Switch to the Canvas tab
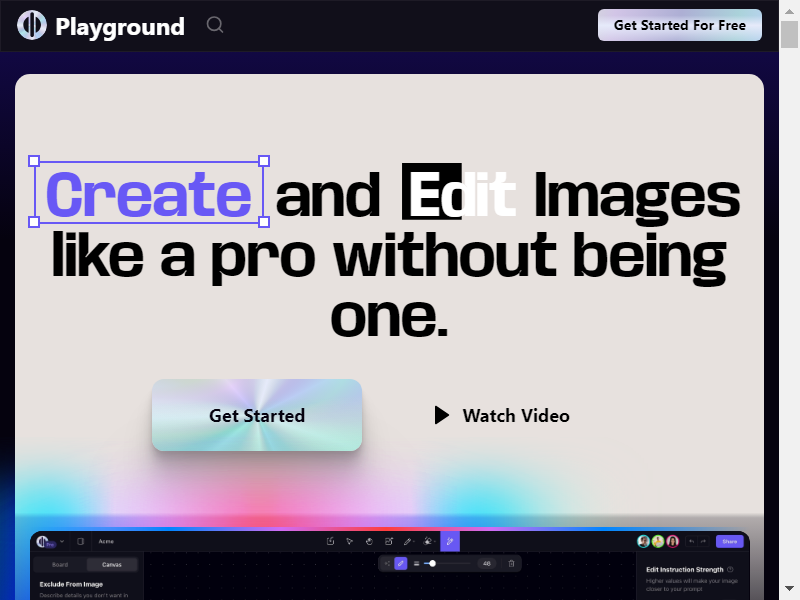Screen dimensions: 800x600 coord(111,564)
